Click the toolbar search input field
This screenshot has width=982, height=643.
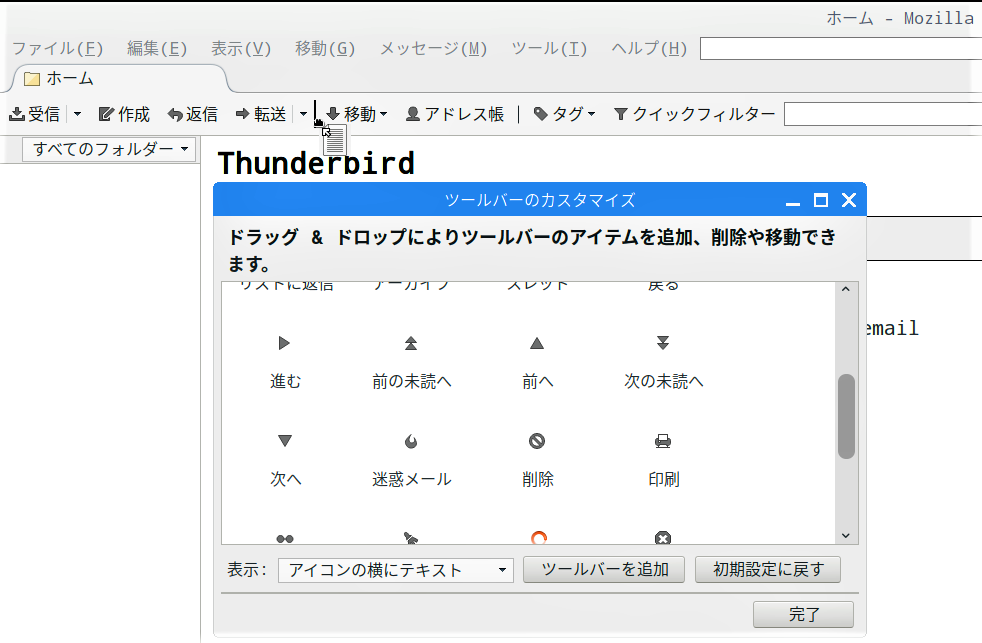coord(882,114)
